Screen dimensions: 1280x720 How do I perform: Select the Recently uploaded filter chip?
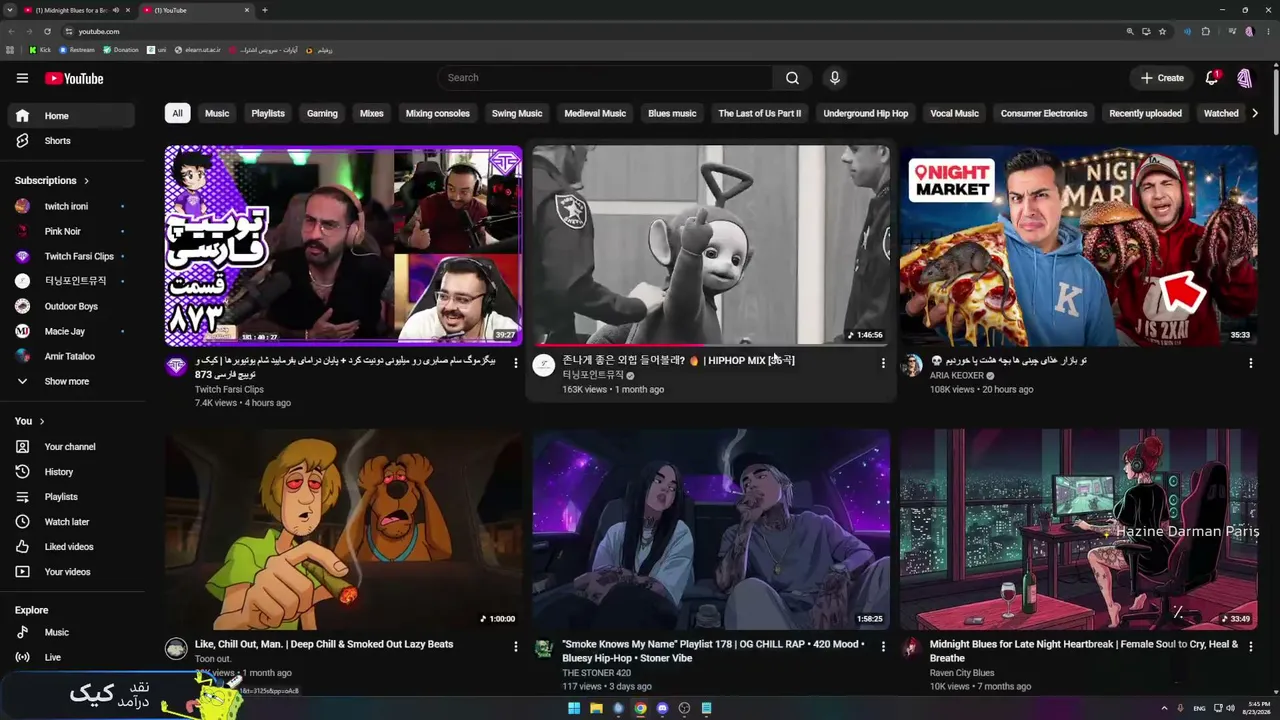[x=1145, y=114]
